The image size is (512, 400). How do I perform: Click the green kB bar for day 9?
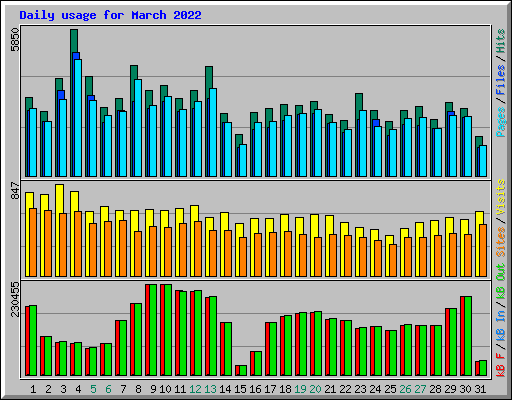[153, 330]
